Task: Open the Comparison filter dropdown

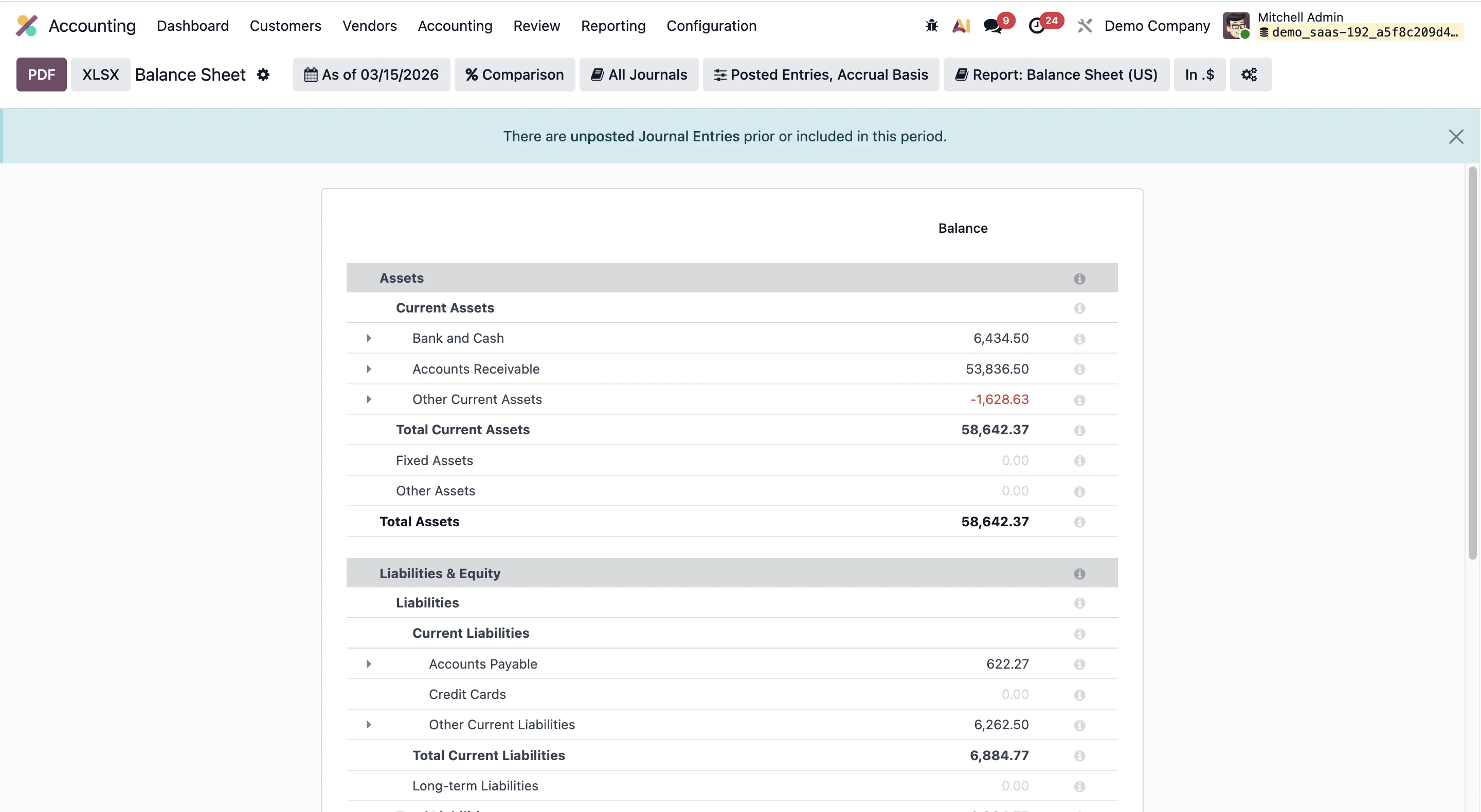Action: tap(515, 75)
